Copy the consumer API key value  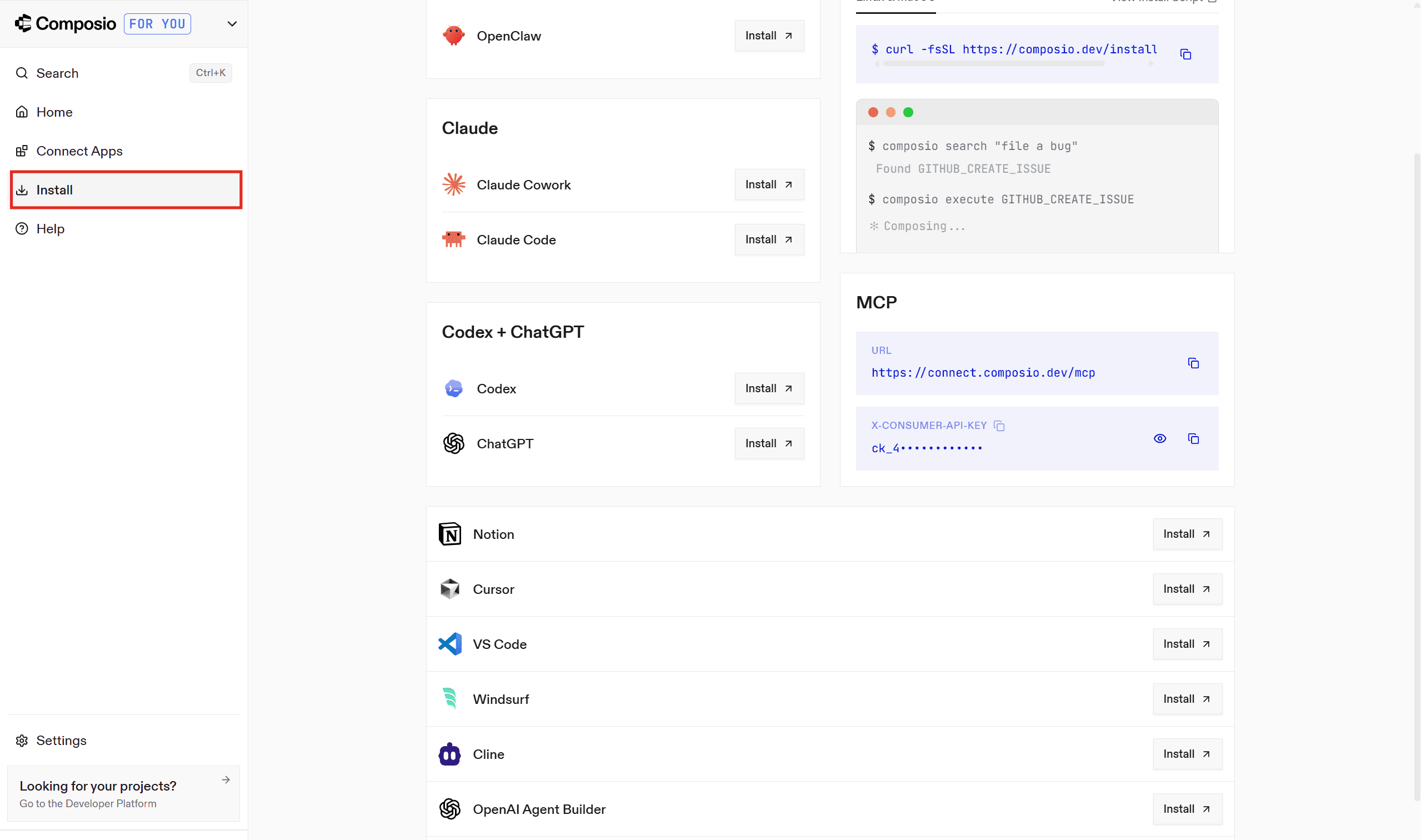point(1193,439)
